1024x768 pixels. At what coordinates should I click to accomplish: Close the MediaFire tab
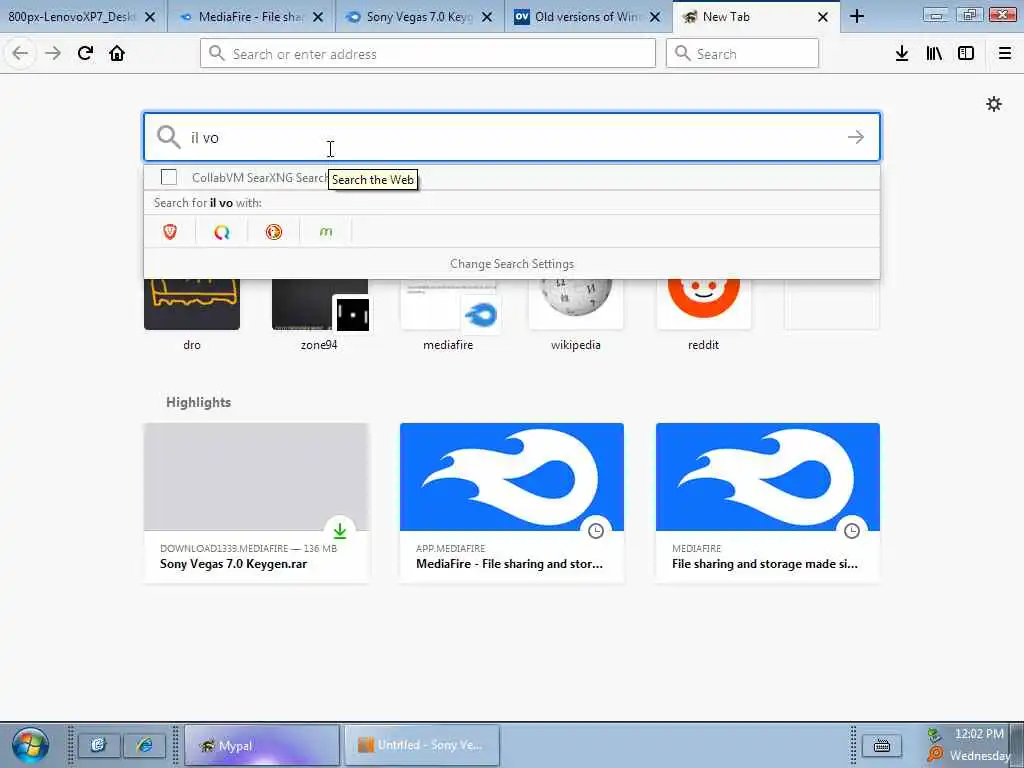click(x=318, y=17)
